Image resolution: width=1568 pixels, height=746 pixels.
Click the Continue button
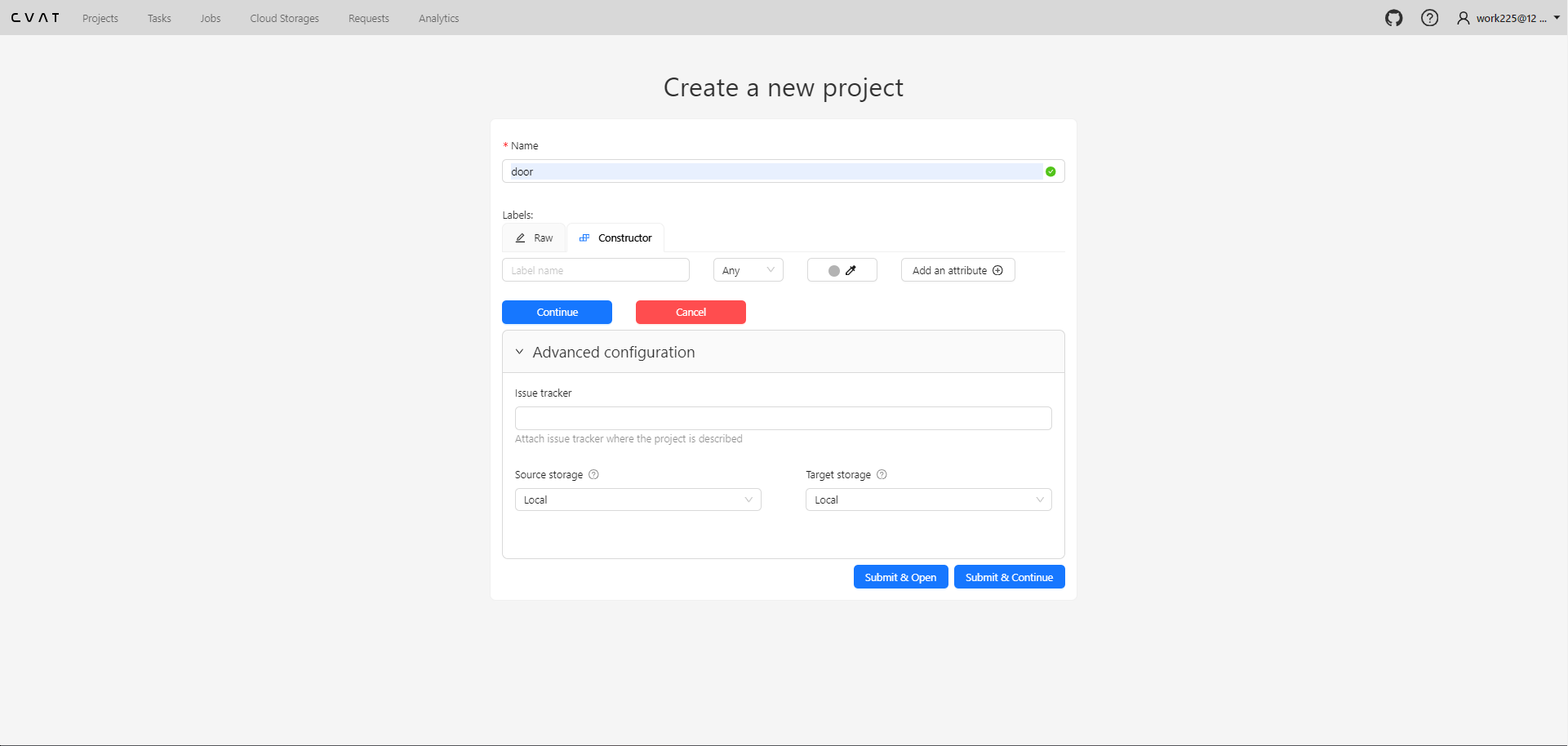557,312
